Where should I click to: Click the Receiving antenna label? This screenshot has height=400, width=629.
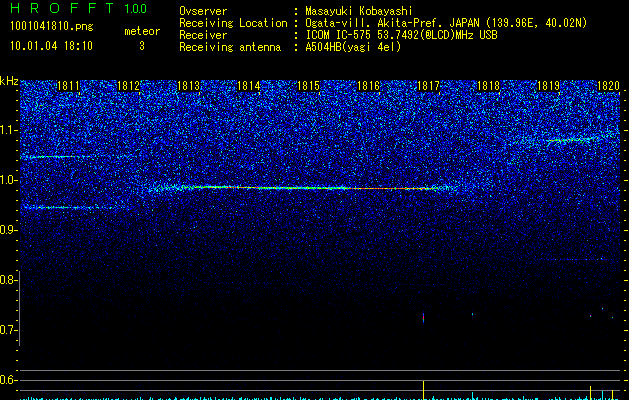[x=230, y=47]
